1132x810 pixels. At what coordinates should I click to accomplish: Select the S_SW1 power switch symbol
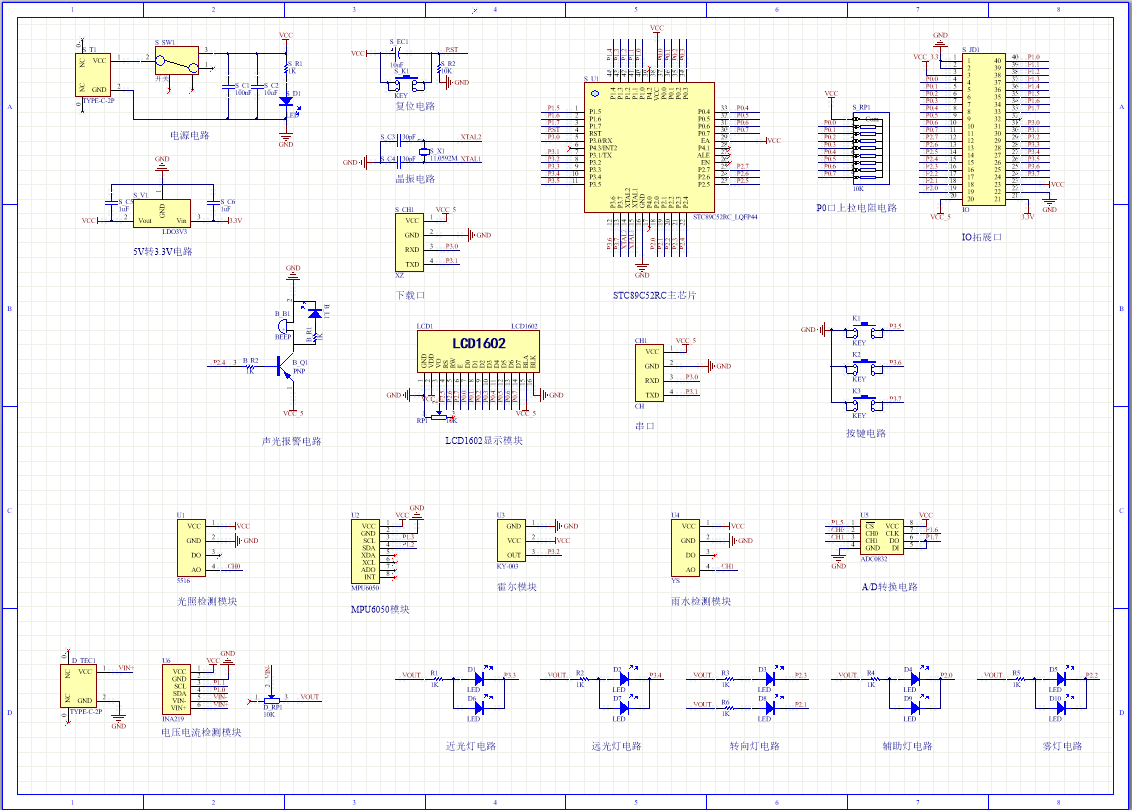tap(177, 61)
